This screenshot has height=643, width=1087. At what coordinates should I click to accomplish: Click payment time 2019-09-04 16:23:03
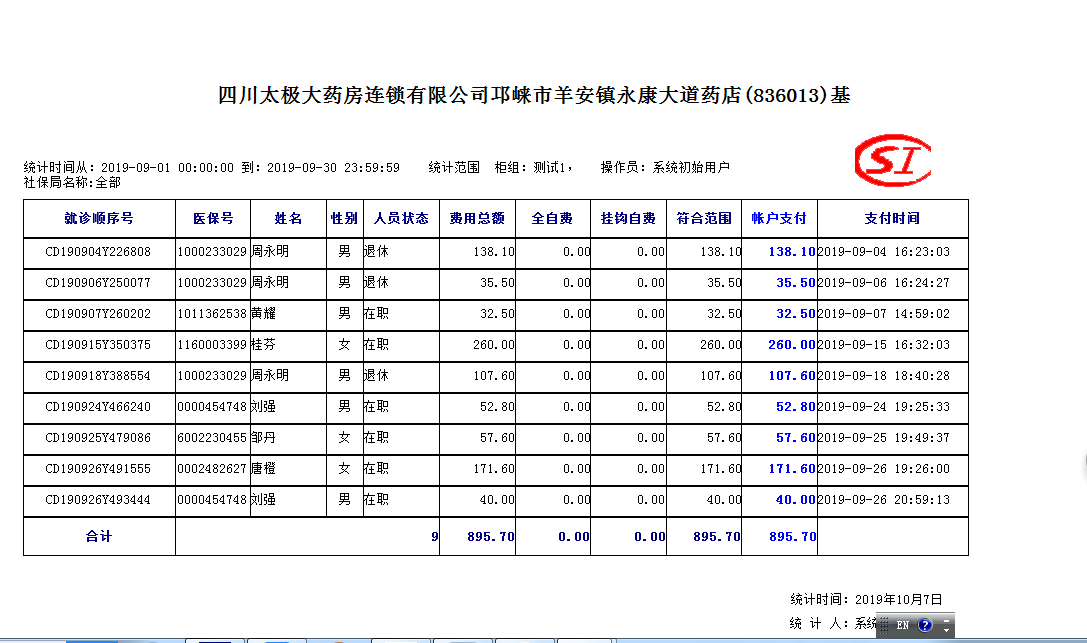click(884, 252)
